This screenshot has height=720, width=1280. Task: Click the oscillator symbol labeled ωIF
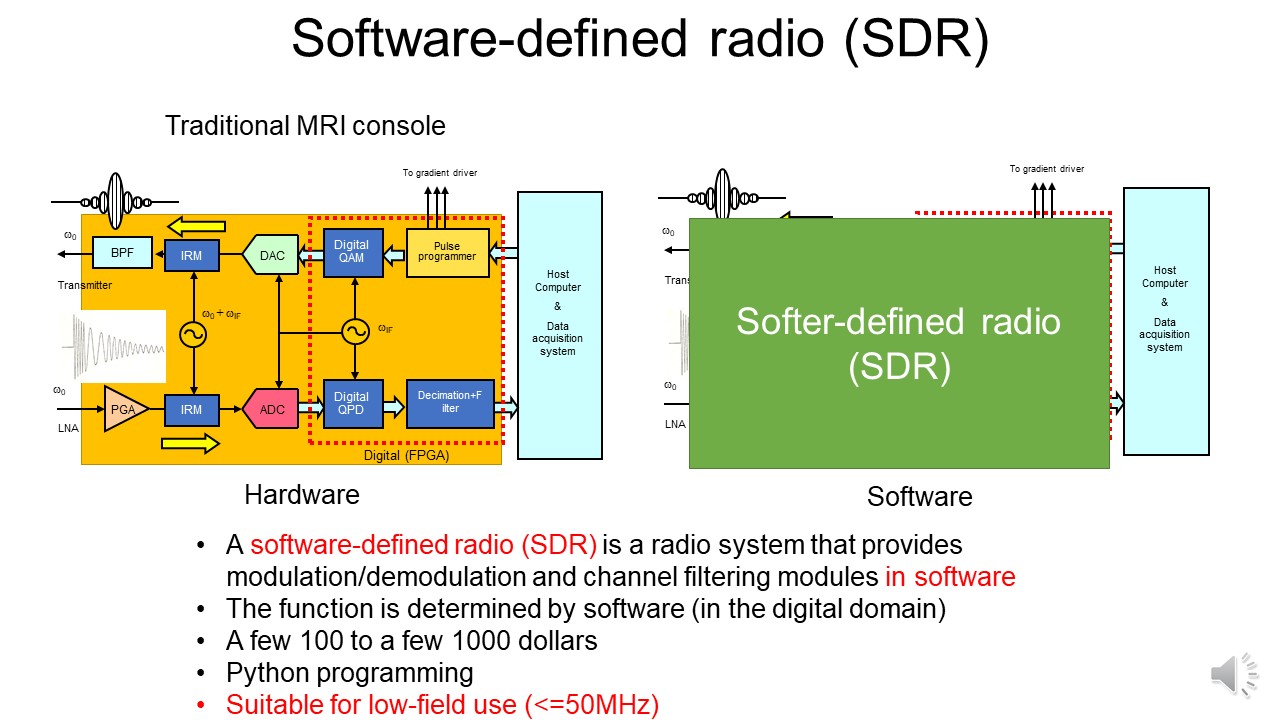coord(355,332)
